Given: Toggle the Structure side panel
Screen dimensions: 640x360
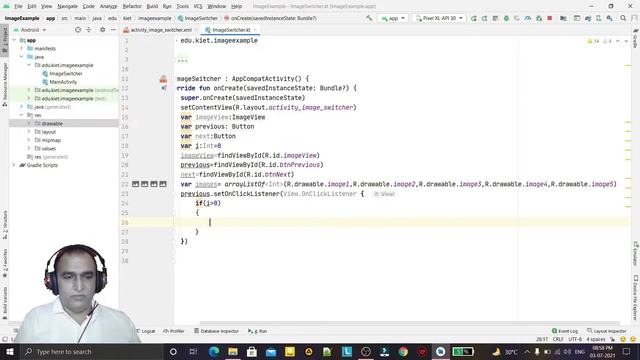Looking at the screenshot, I should pos(4,225).
